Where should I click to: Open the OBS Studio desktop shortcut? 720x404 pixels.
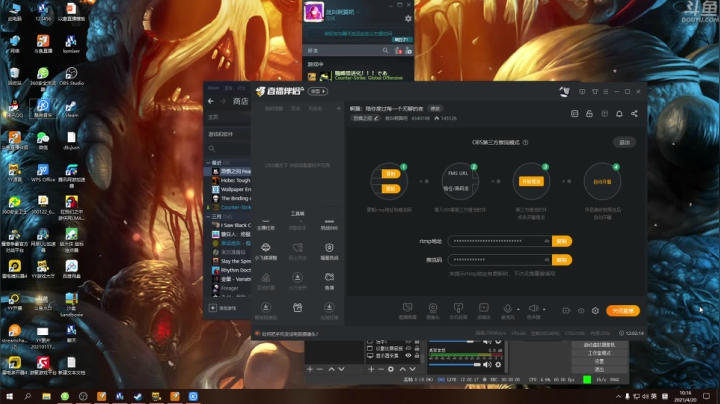point(71,77)
